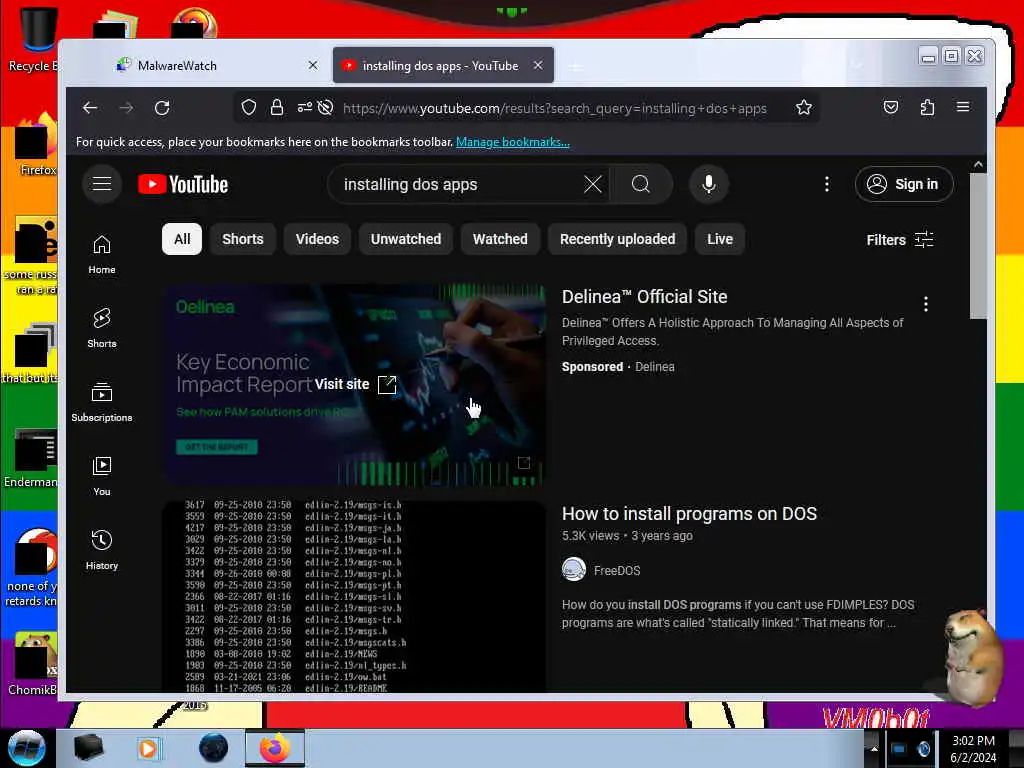
Task: Click the magnifier search button
Action: tap(641, 185)
